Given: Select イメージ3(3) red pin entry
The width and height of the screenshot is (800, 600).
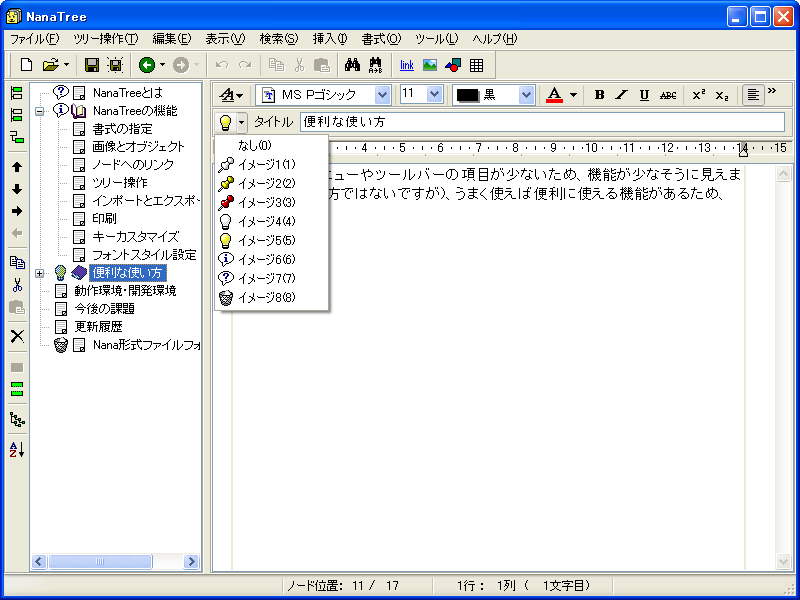Looking at the screenshot, I should (271, 203).
